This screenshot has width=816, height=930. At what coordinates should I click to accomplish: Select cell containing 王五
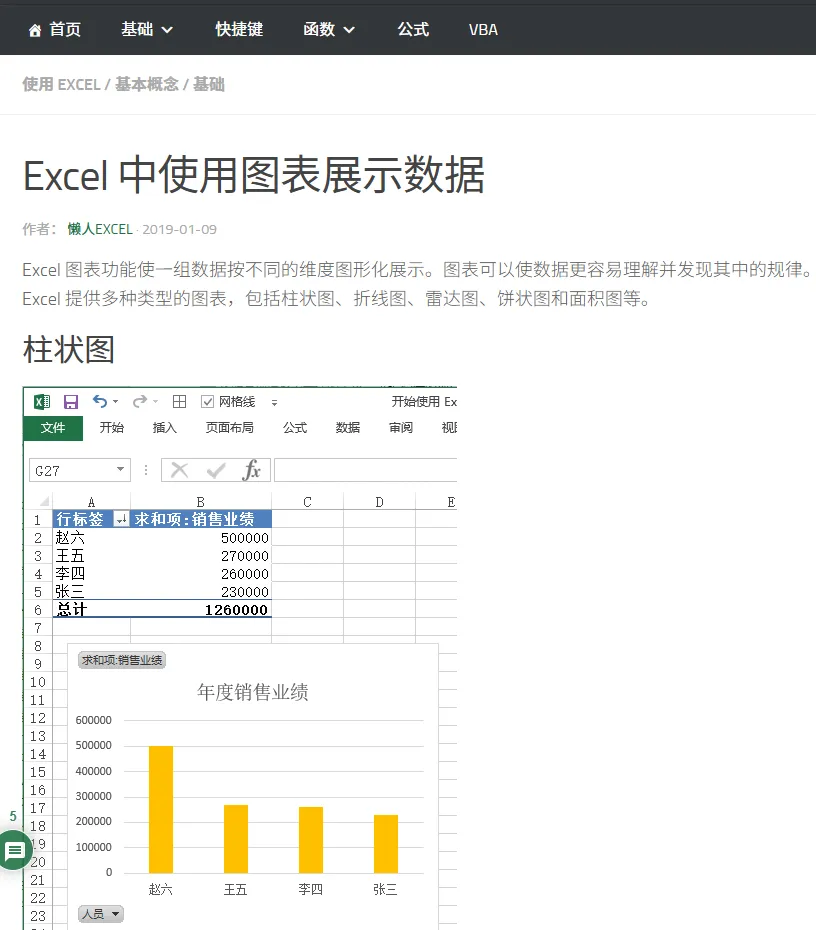[x=91, y=556]
